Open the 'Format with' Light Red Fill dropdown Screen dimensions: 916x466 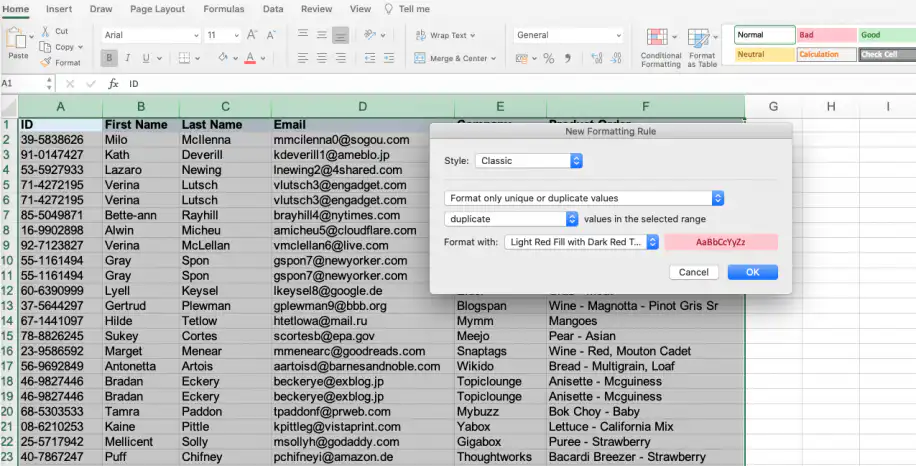[x=581, y=242]
